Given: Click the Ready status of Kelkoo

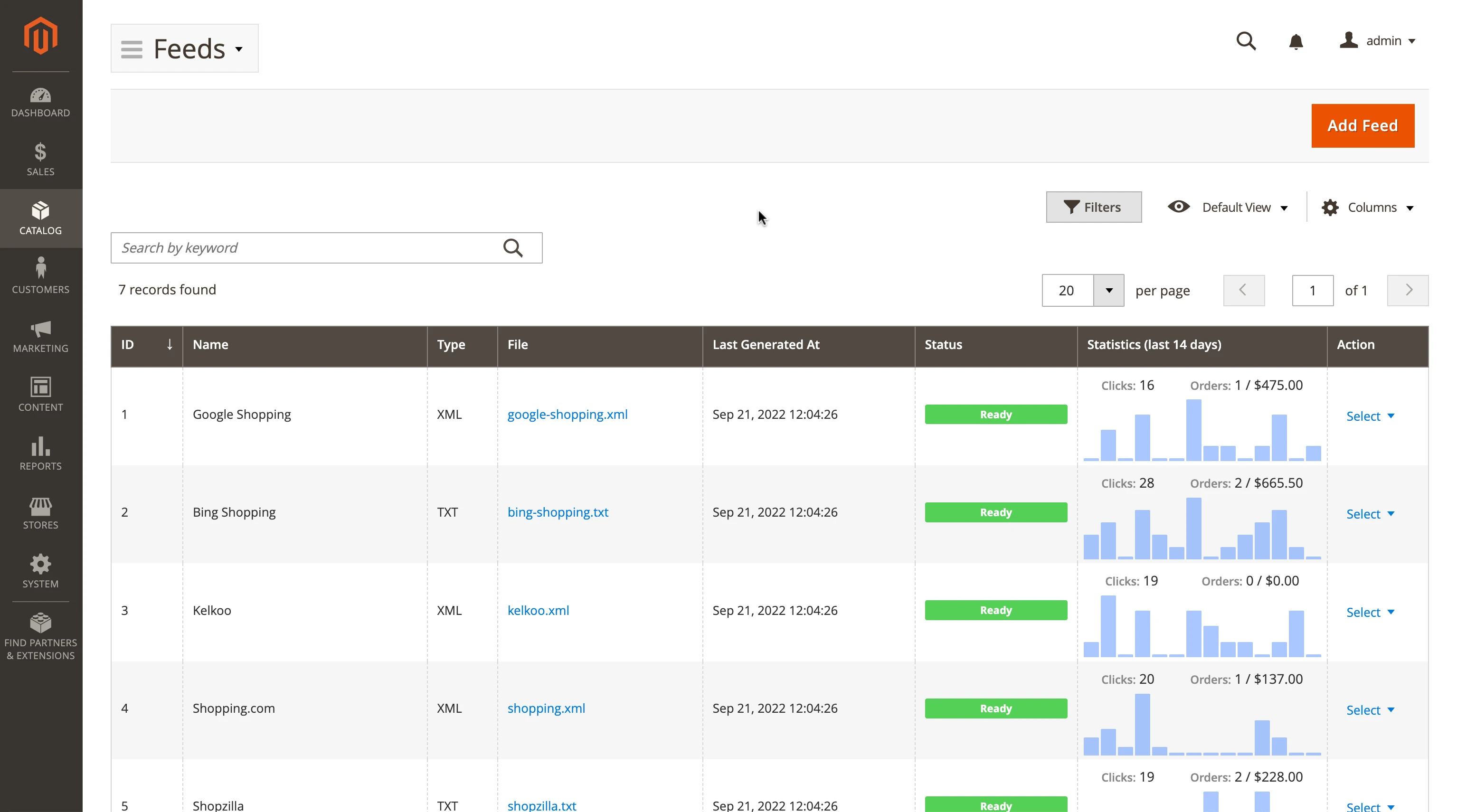Looking at the screenshot, I should tap(996, 610).
